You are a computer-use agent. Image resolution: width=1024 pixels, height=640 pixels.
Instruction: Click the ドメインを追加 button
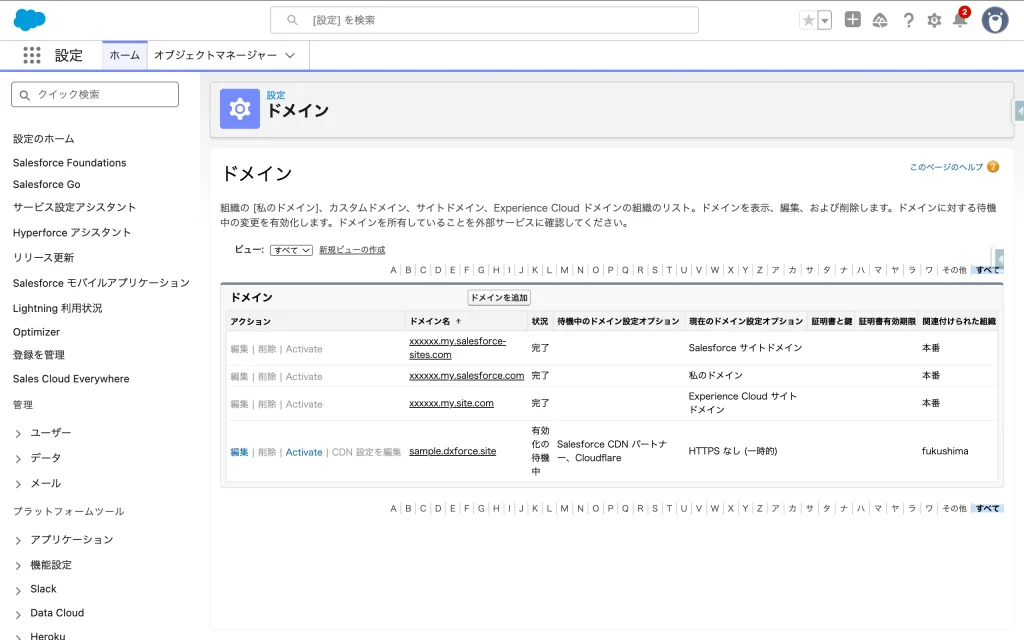click(x=499, y=298)
